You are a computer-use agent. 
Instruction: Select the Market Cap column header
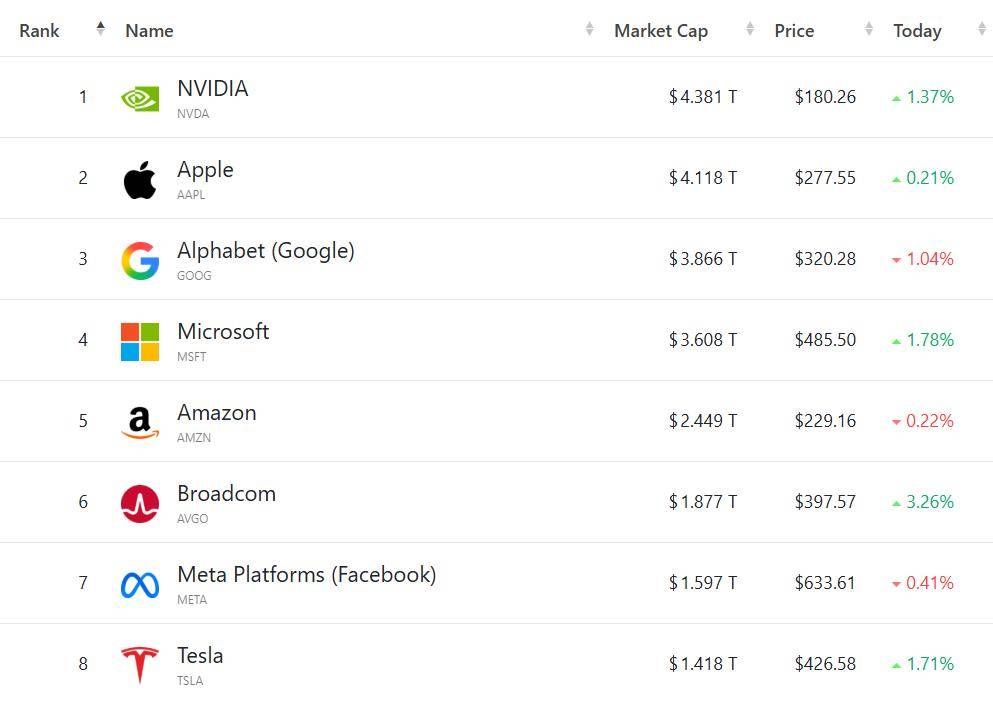point(660,31)
